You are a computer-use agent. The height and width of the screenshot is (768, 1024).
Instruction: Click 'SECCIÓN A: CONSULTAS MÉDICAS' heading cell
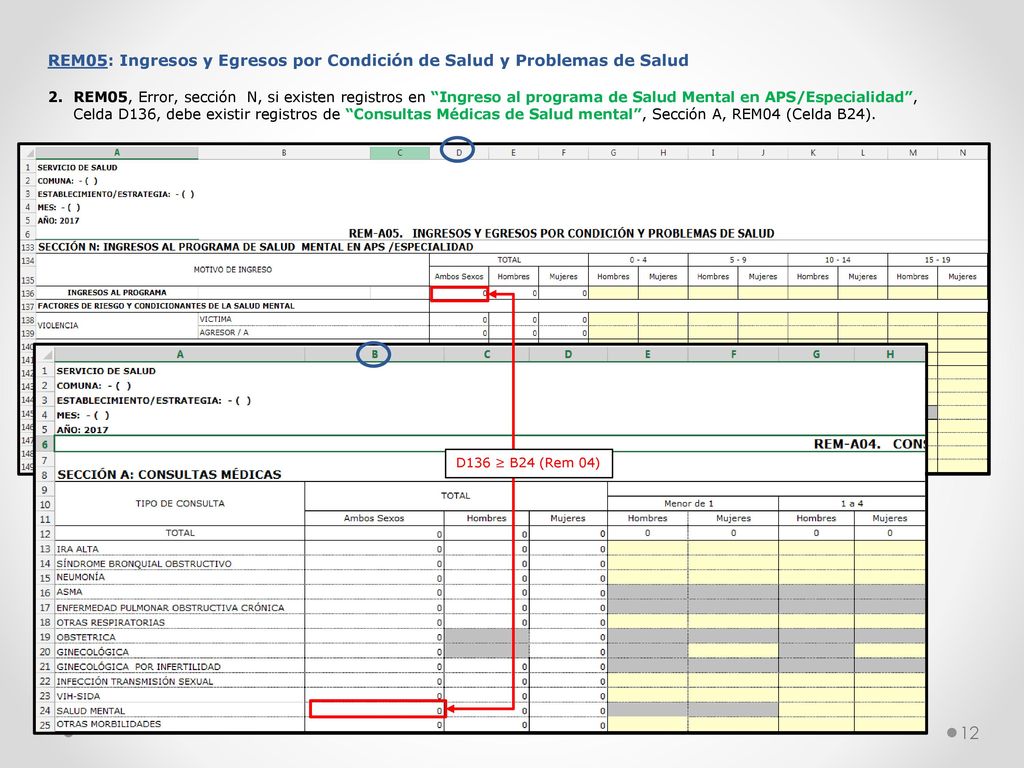pos(169,475)
